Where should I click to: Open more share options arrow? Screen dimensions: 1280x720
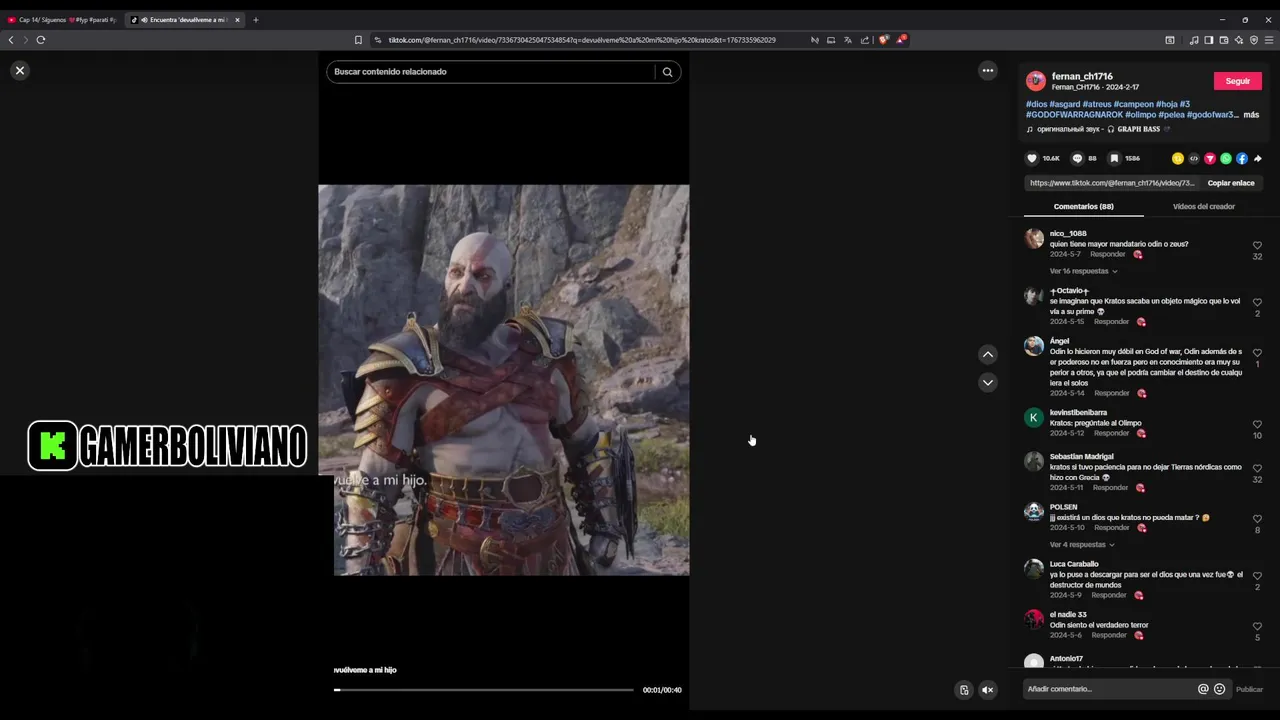1257,158
